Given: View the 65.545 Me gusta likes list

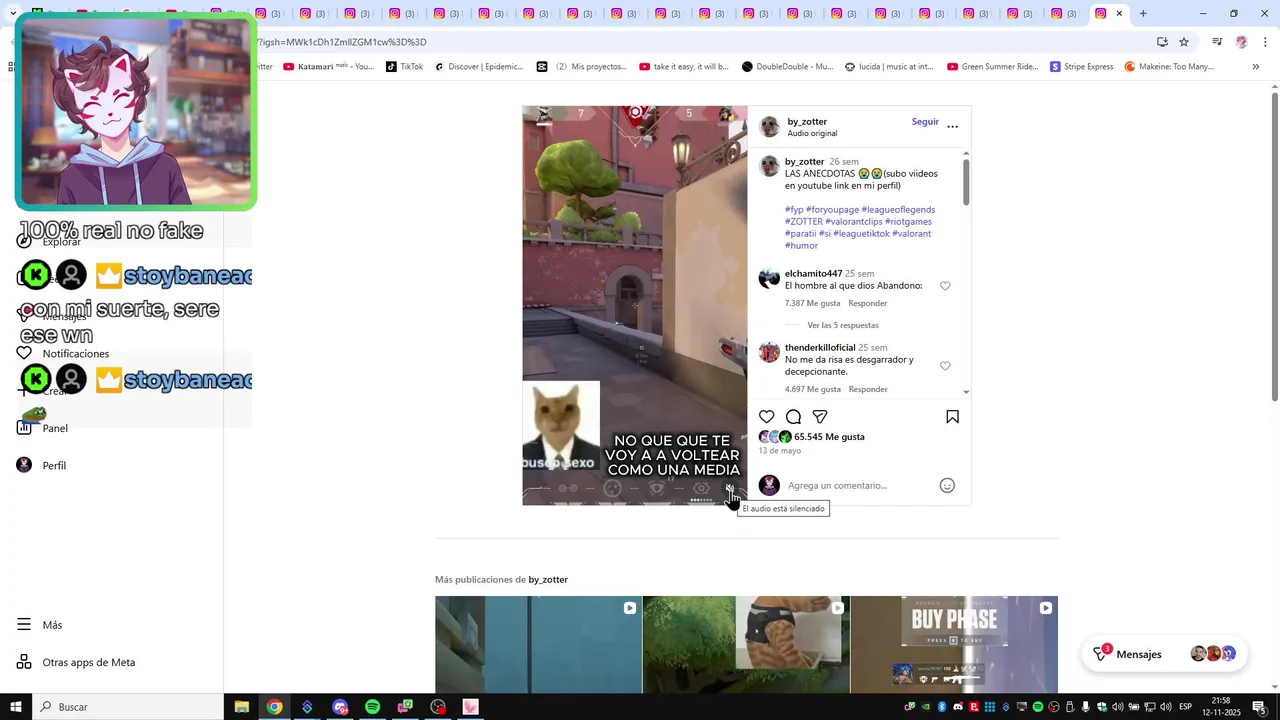Looking at the screenshot, I should (829, 437).
